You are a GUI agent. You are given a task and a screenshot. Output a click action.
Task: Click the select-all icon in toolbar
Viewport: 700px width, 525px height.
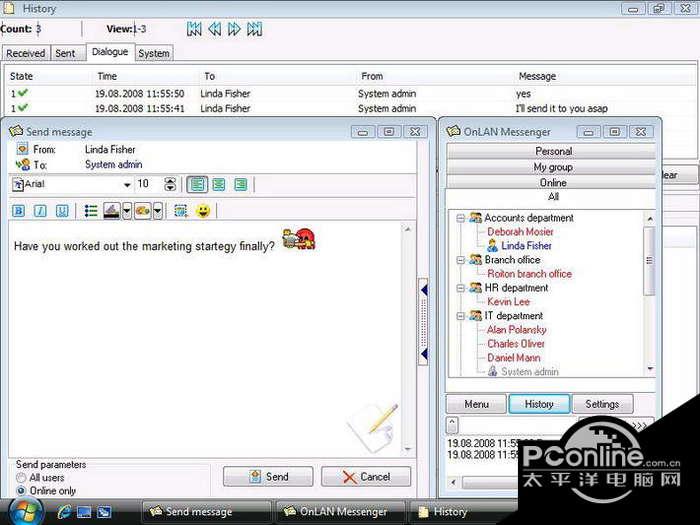click(180, 211)
